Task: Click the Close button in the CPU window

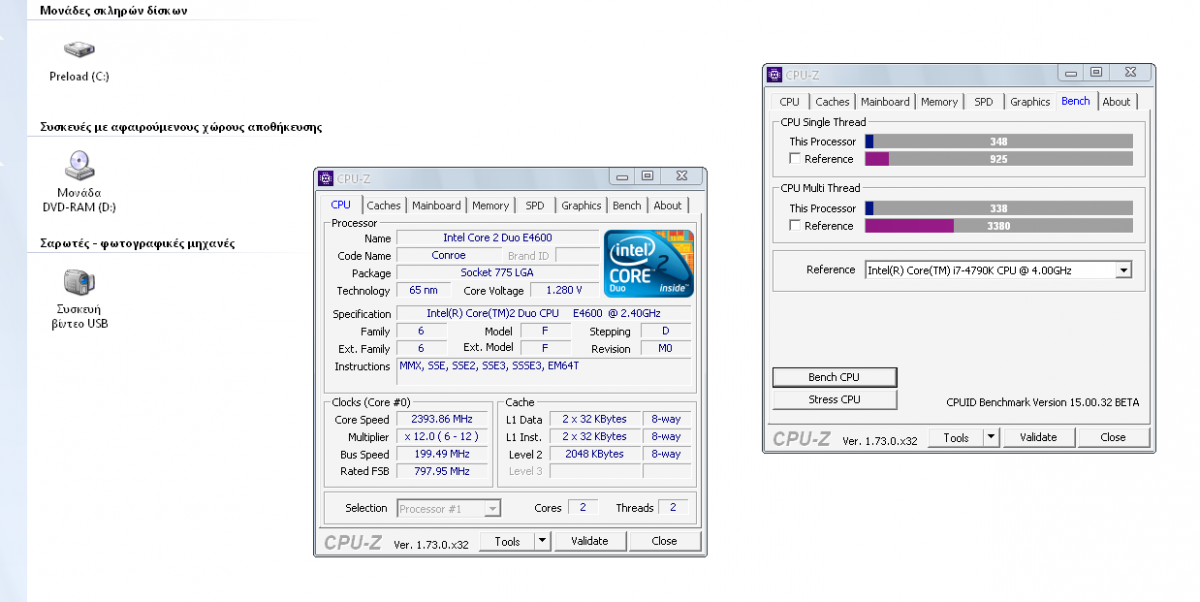Action: click(x=664, y=541)
